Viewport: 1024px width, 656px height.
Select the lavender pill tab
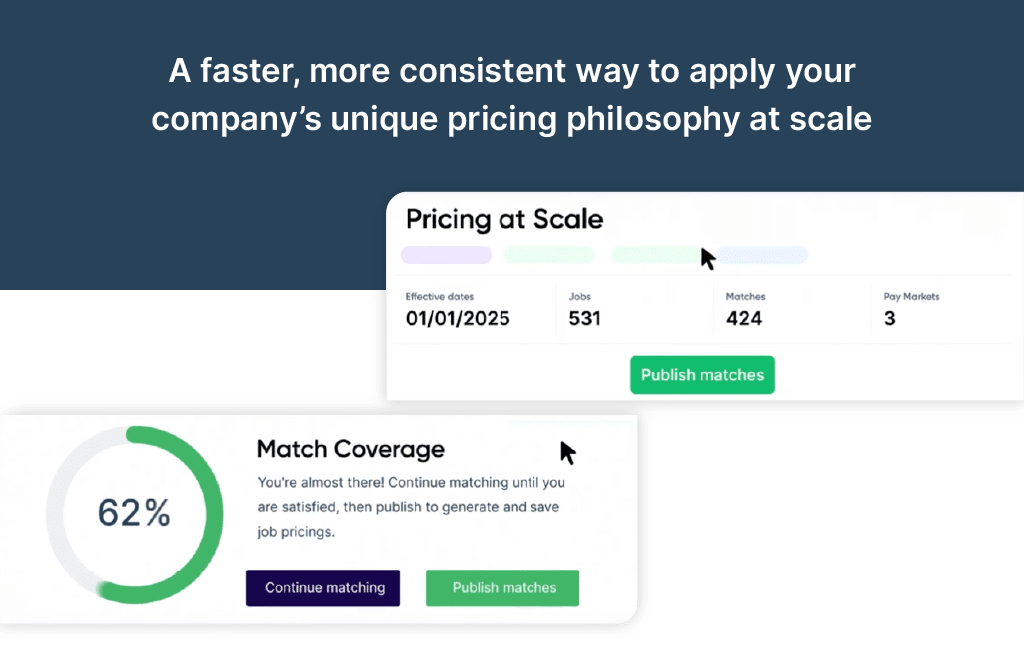click(446, 255)
